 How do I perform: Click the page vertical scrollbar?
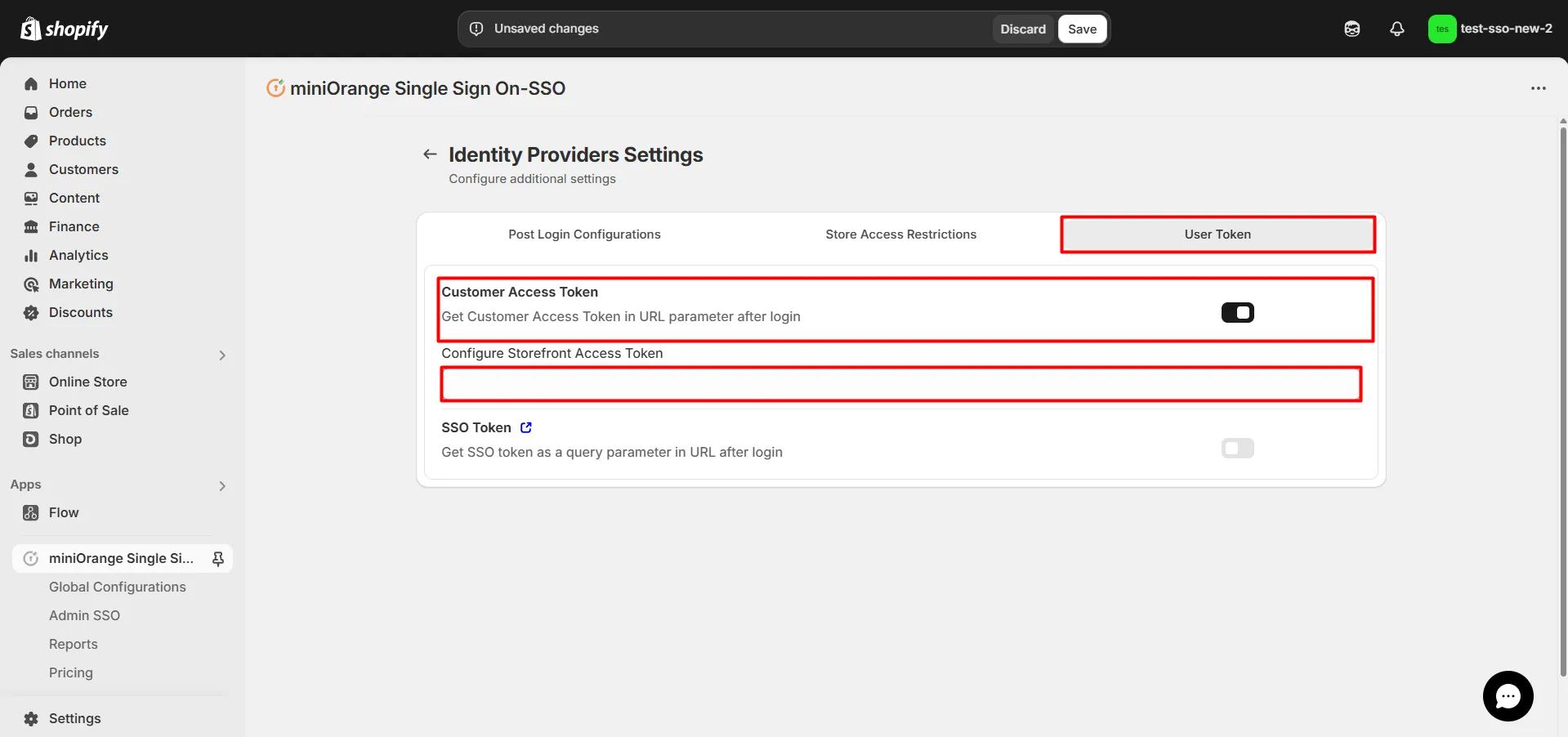[1563, 400]
